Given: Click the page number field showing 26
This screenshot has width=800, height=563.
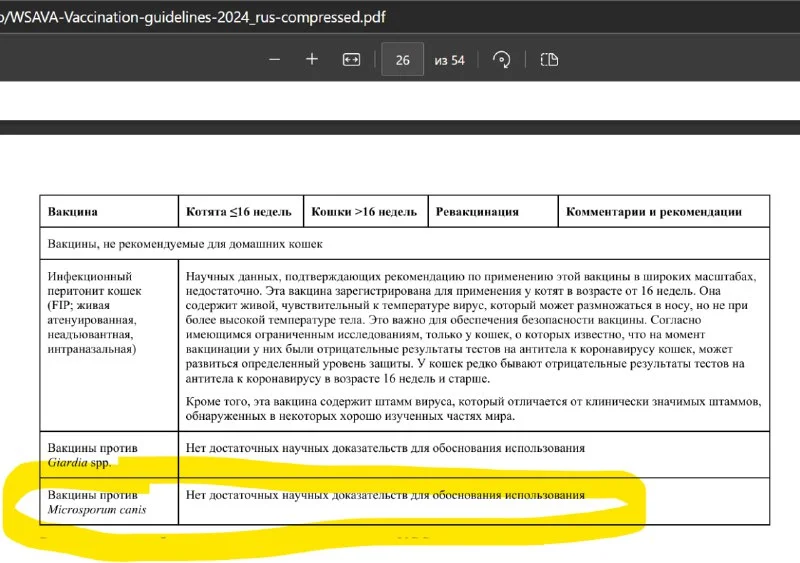Looking at the screenshot, I should [x=403, y=60].
